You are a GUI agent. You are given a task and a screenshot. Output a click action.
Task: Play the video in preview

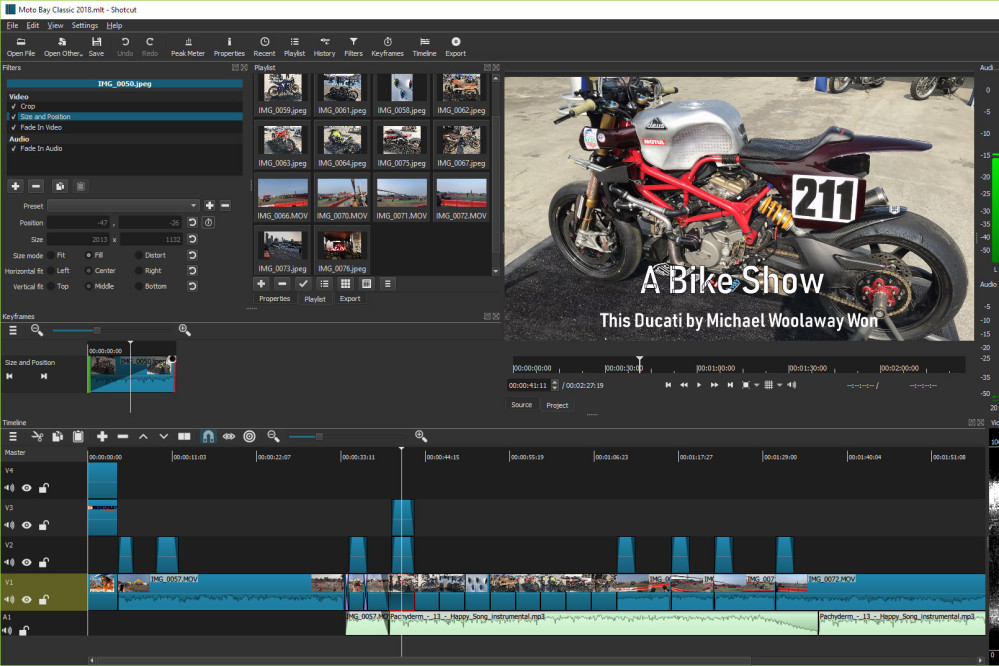click(699, 385)
